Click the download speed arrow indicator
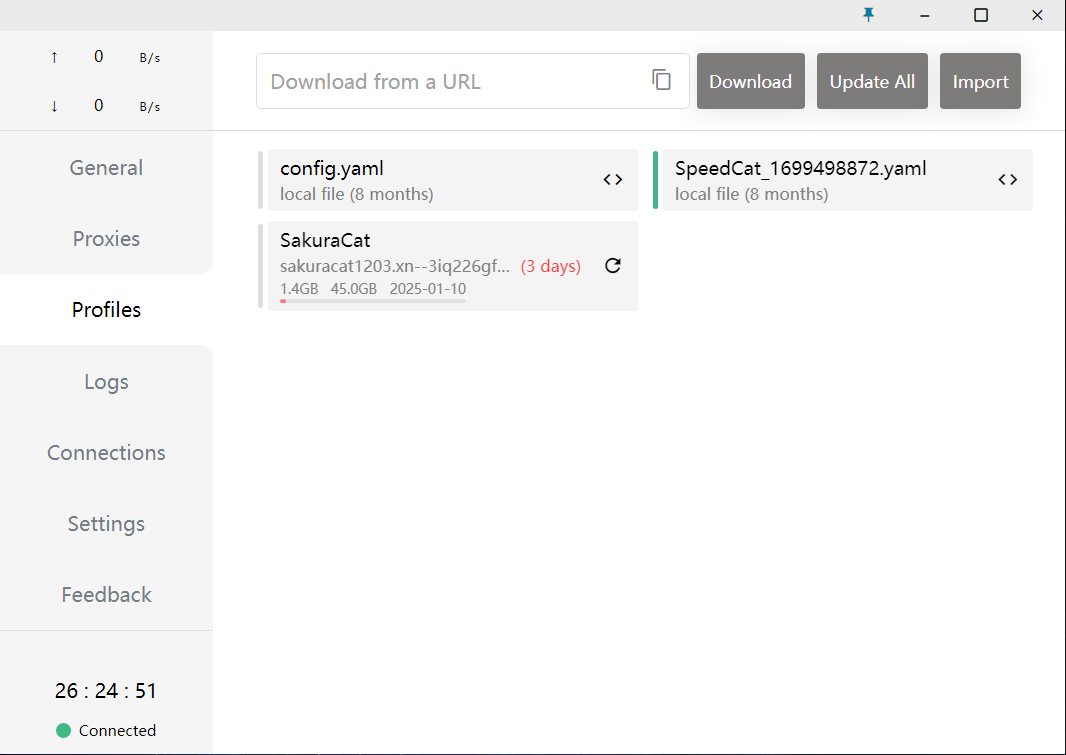Viewport: 1066px width, 755px height. coord(54,106)
